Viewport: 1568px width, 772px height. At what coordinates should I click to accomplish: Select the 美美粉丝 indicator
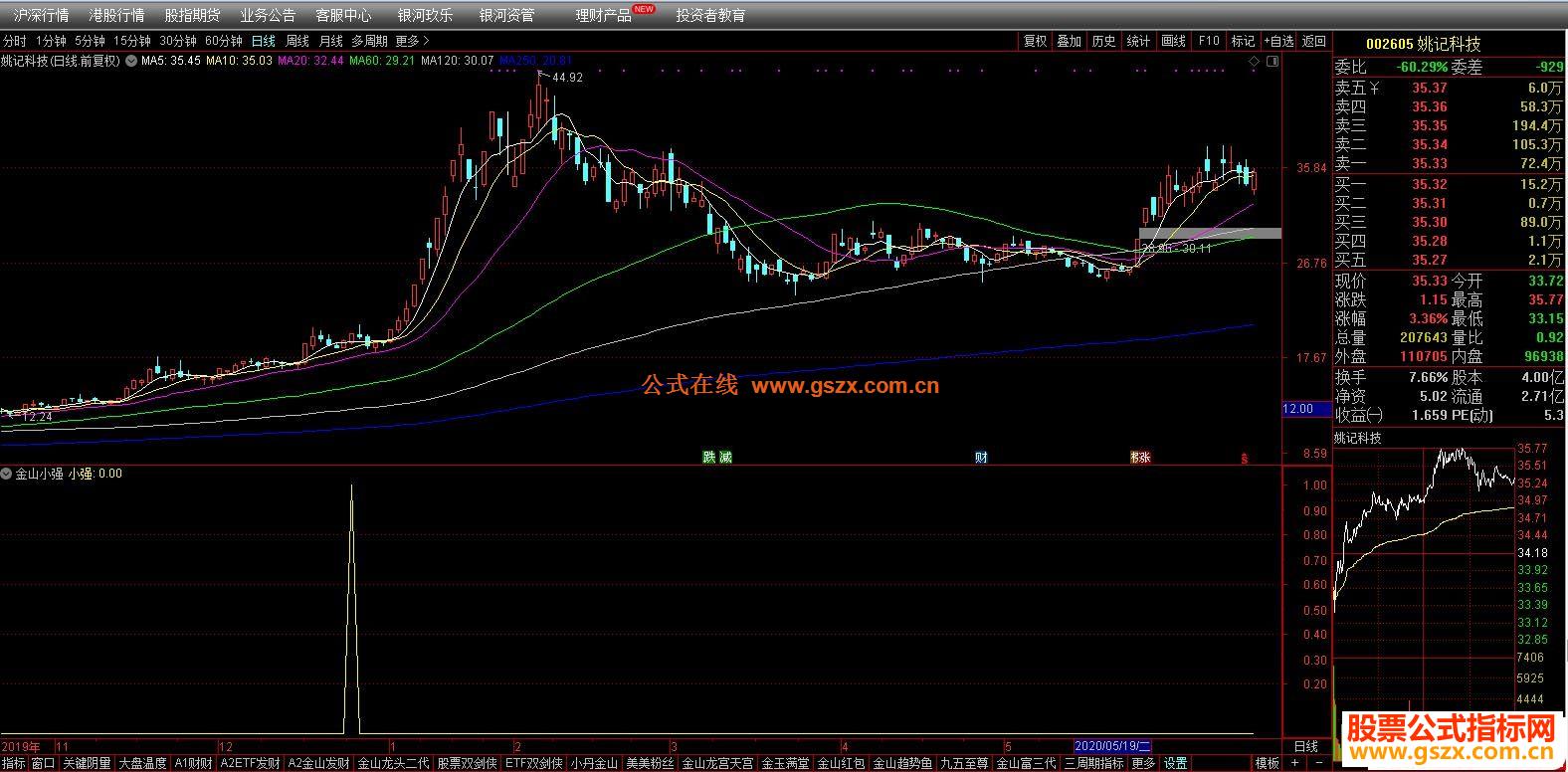651,763
